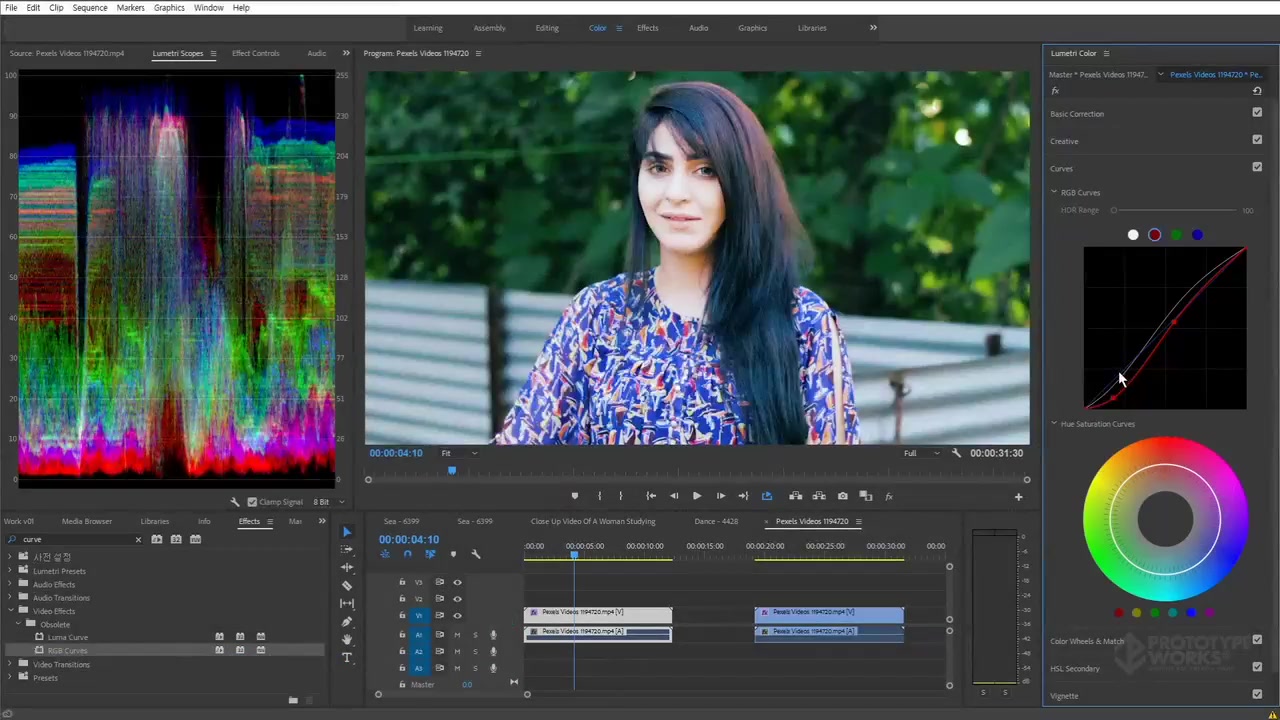This screenshot has height=720, width=1280.
Task: Switch to the Audio workspace tab
Action: point(698,28)
